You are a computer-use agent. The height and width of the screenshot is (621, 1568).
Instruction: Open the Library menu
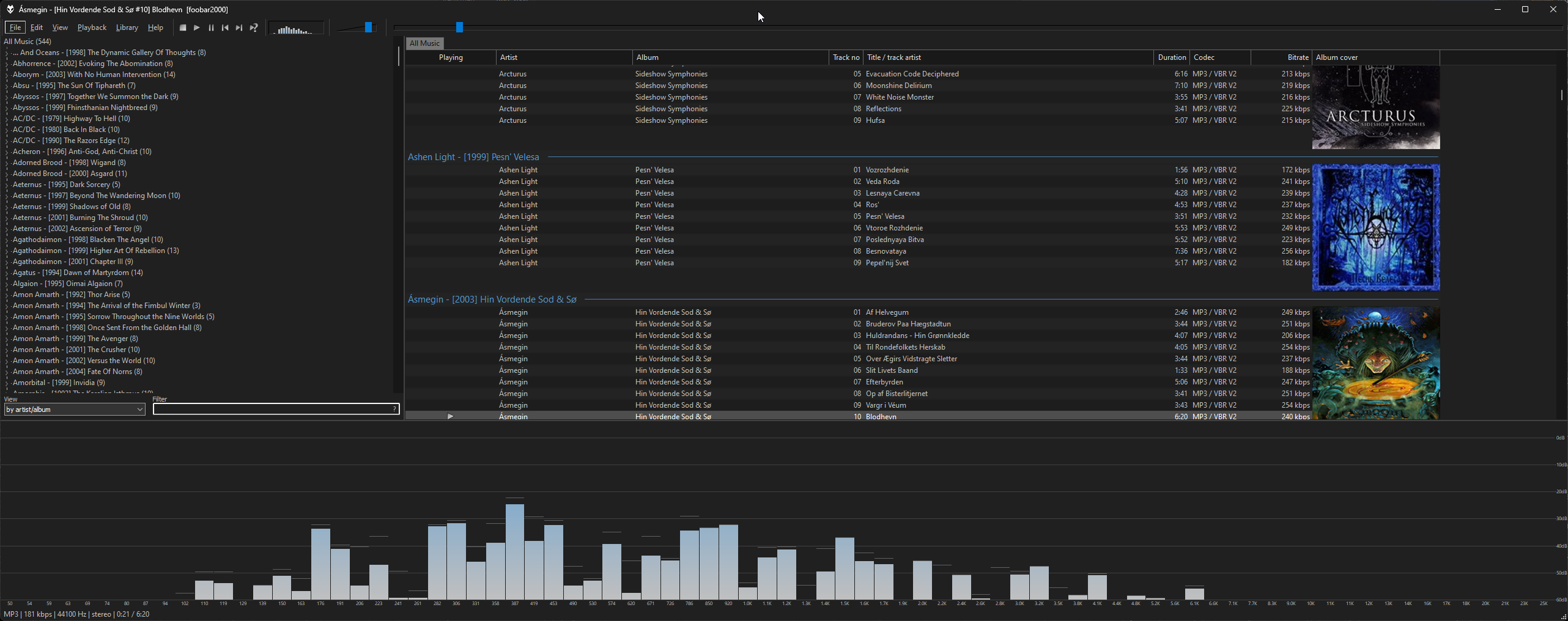point(127,28)
